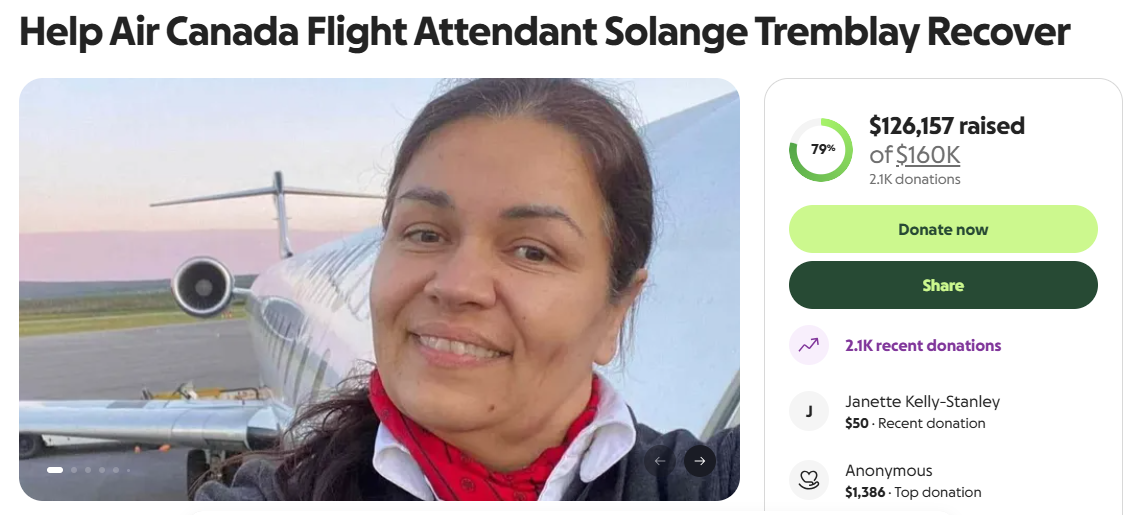Open the $160K goal link
This screenshot has width=1139, height=515.
point(928,155)
